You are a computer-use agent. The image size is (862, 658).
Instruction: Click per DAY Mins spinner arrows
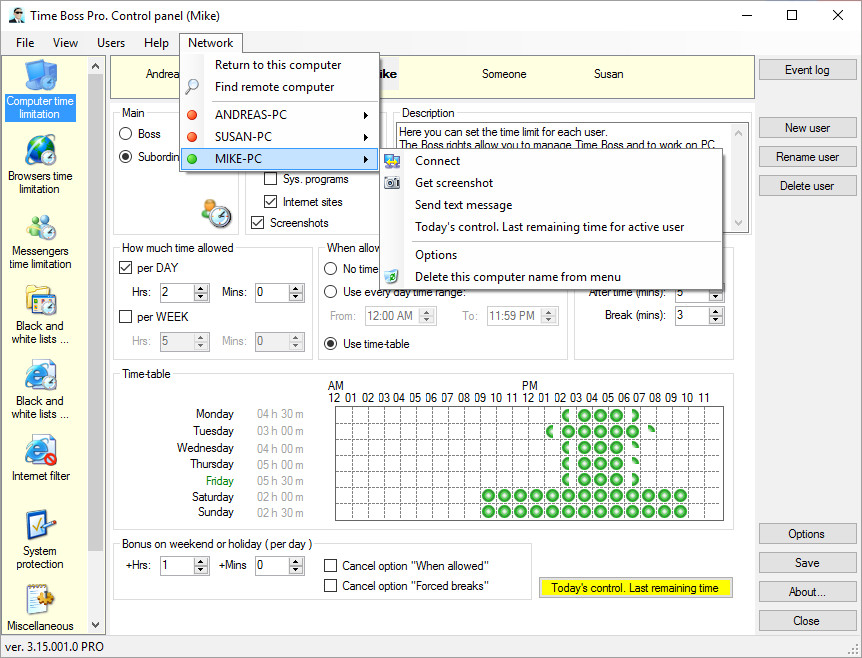tap(296, 292)
